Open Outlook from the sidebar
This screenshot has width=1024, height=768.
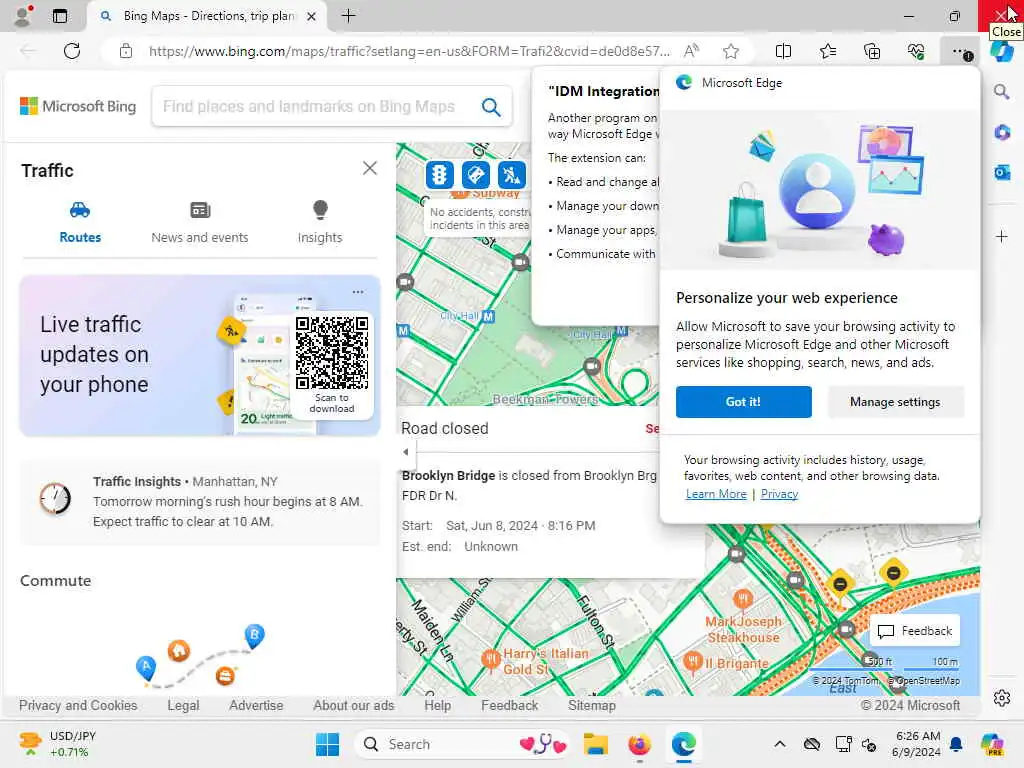click(x=1002, y=172)
